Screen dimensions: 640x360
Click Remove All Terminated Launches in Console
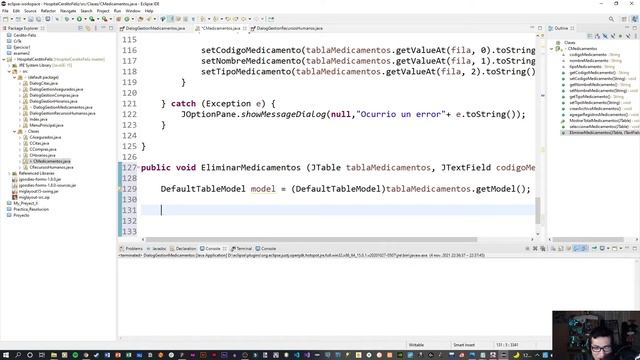pos(543,248)
